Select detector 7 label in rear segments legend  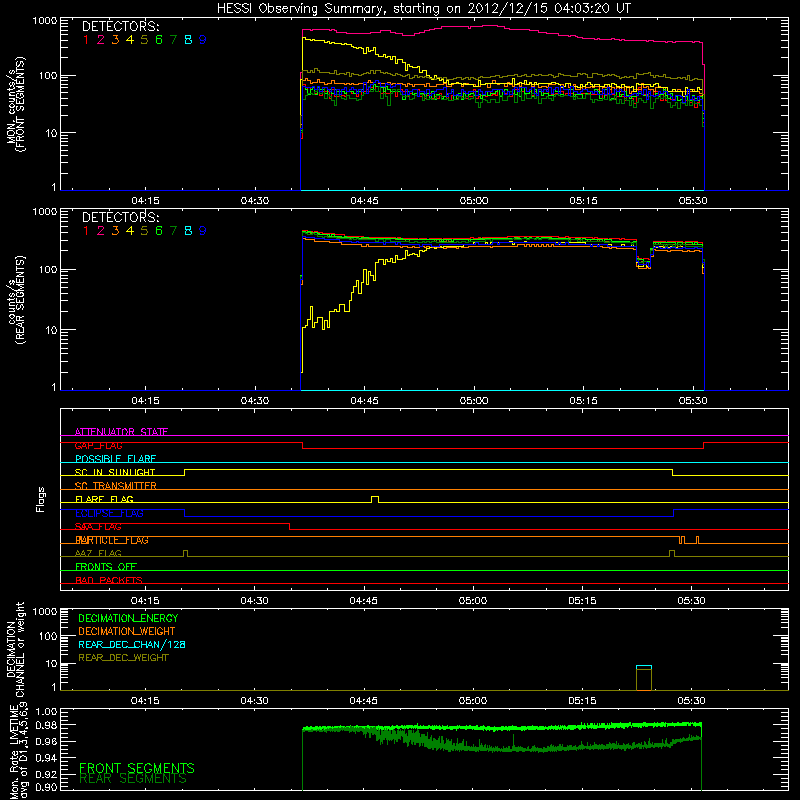click(173, 231)
